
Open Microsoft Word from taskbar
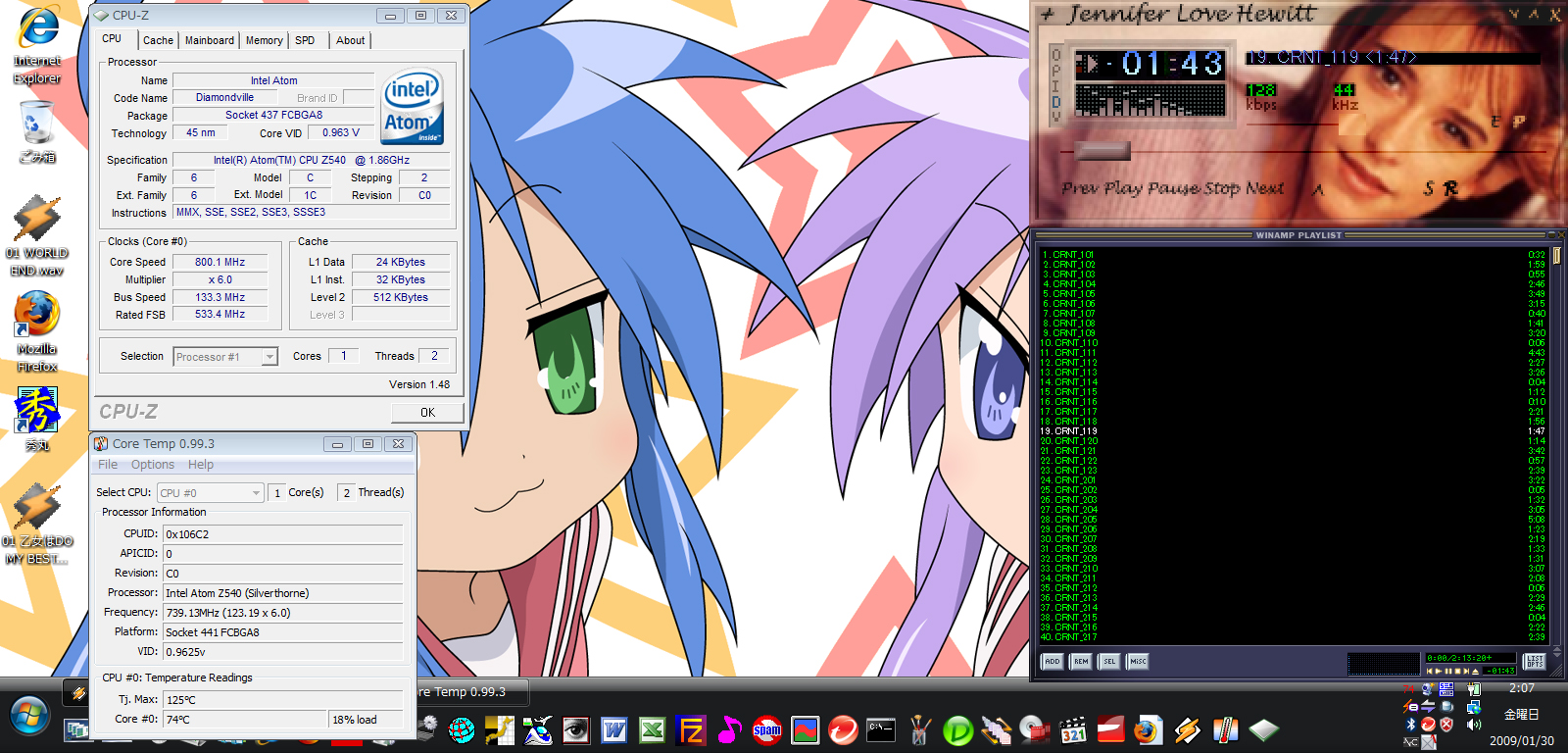[614, 730]
